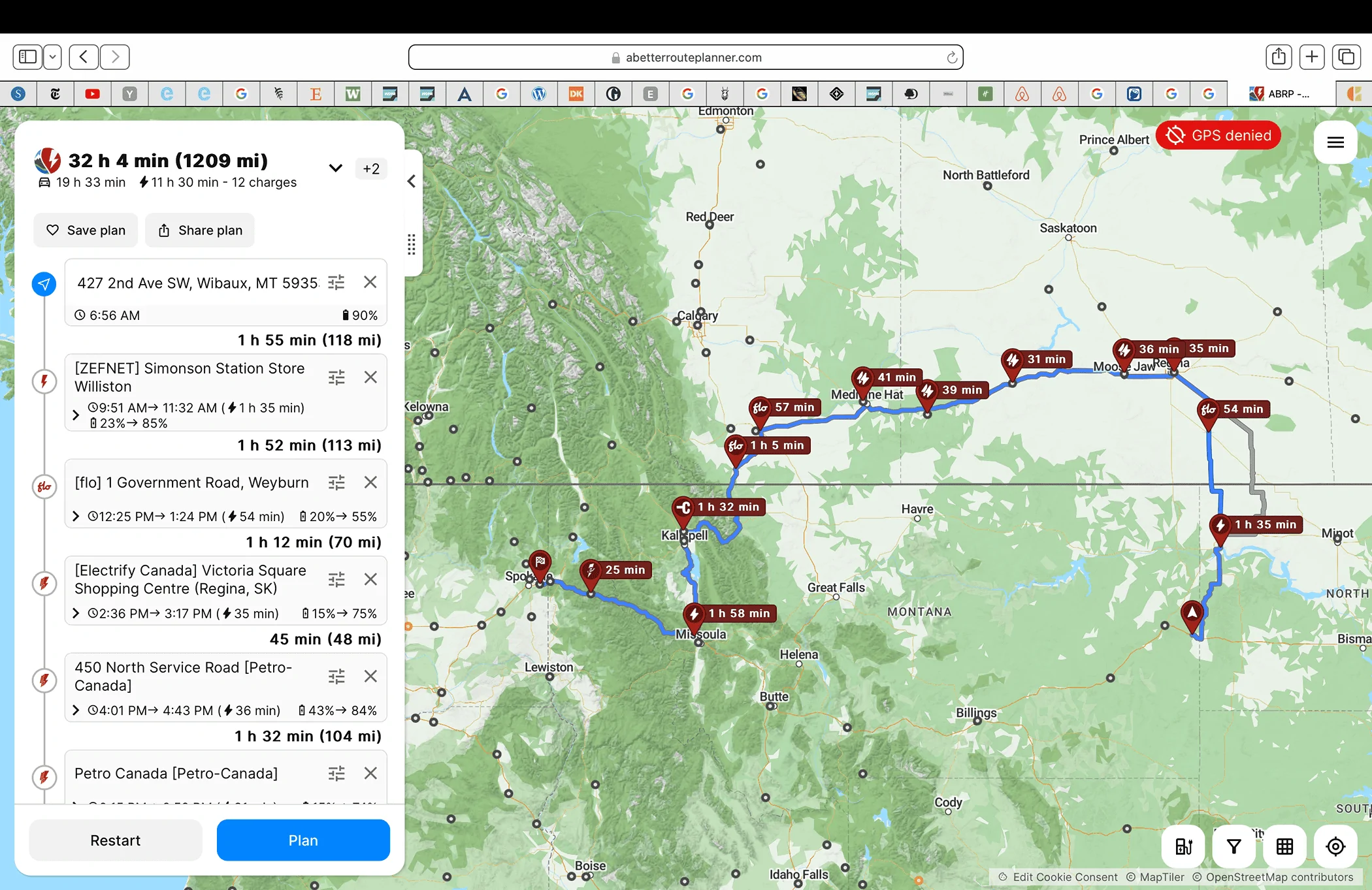Toggle the charger stations map layer icon
Screen dimensions: 1372x890
[x=1183, y=847]
